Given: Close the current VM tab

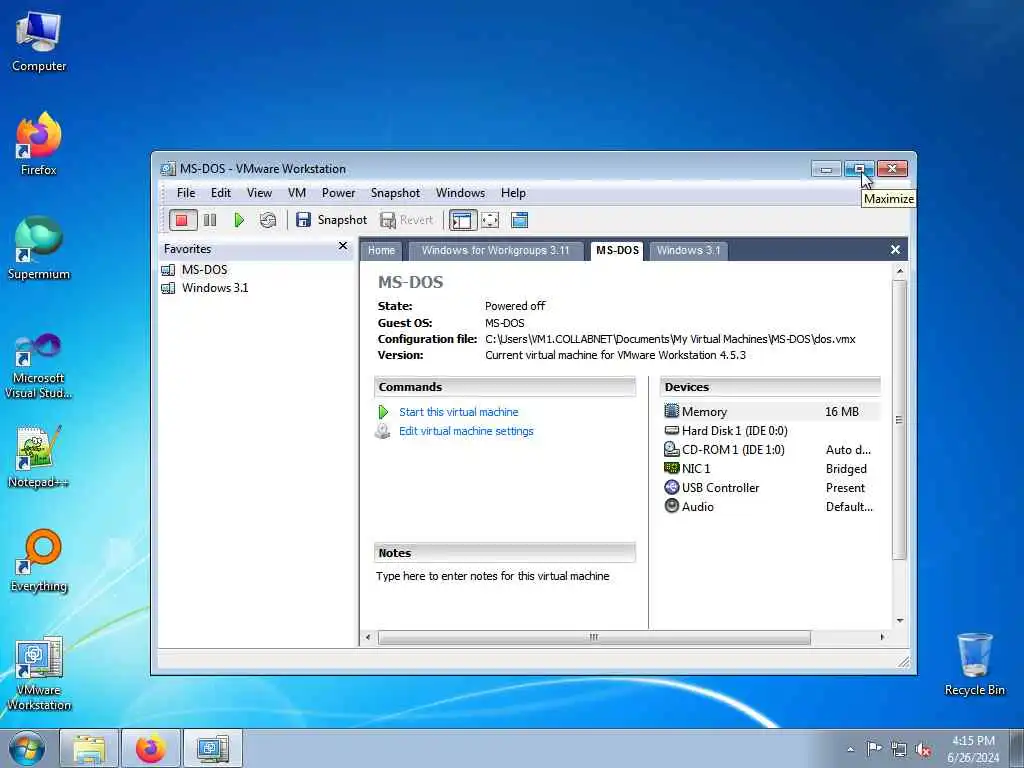Looking at the screenshot, I should click(x=895, y=250).
